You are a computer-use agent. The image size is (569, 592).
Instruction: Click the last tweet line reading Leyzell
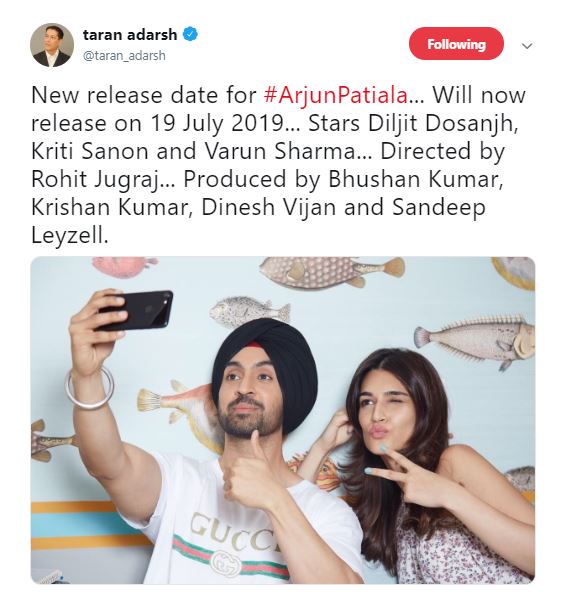[70, 236]
